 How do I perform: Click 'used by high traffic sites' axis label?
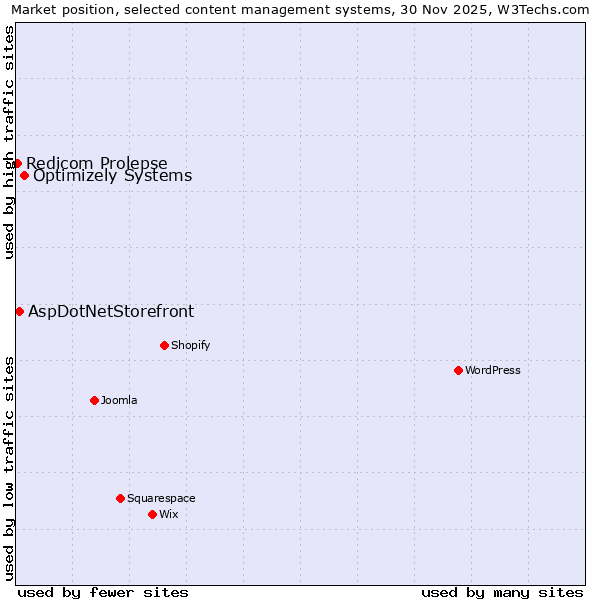pos(8,142)
